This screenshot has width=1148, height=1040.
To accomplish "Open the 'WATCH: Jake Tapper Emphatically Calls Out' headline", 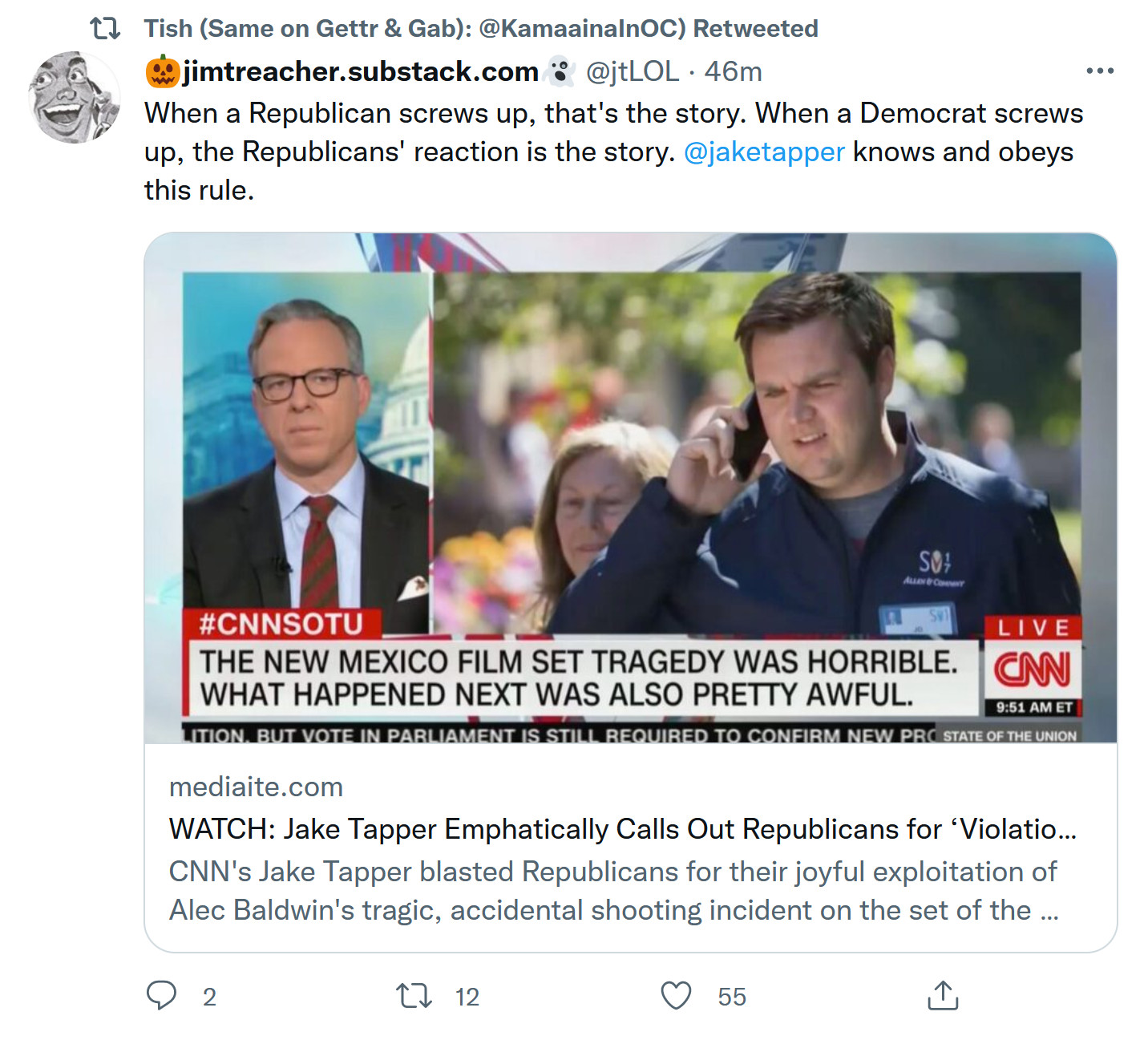I will pyautogui.click(x=622, y=829).
